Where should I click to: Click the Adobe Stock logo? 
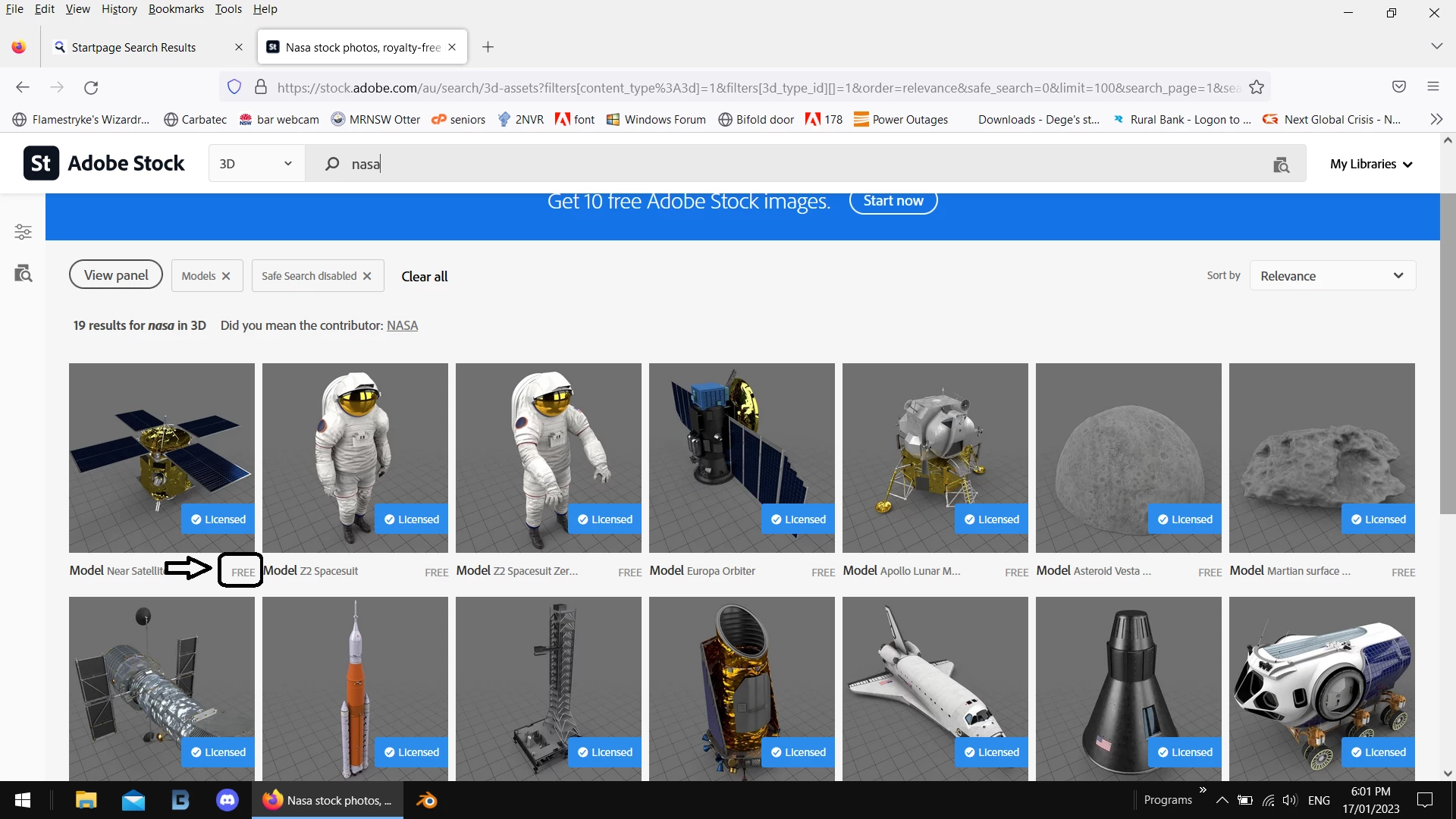104,164
